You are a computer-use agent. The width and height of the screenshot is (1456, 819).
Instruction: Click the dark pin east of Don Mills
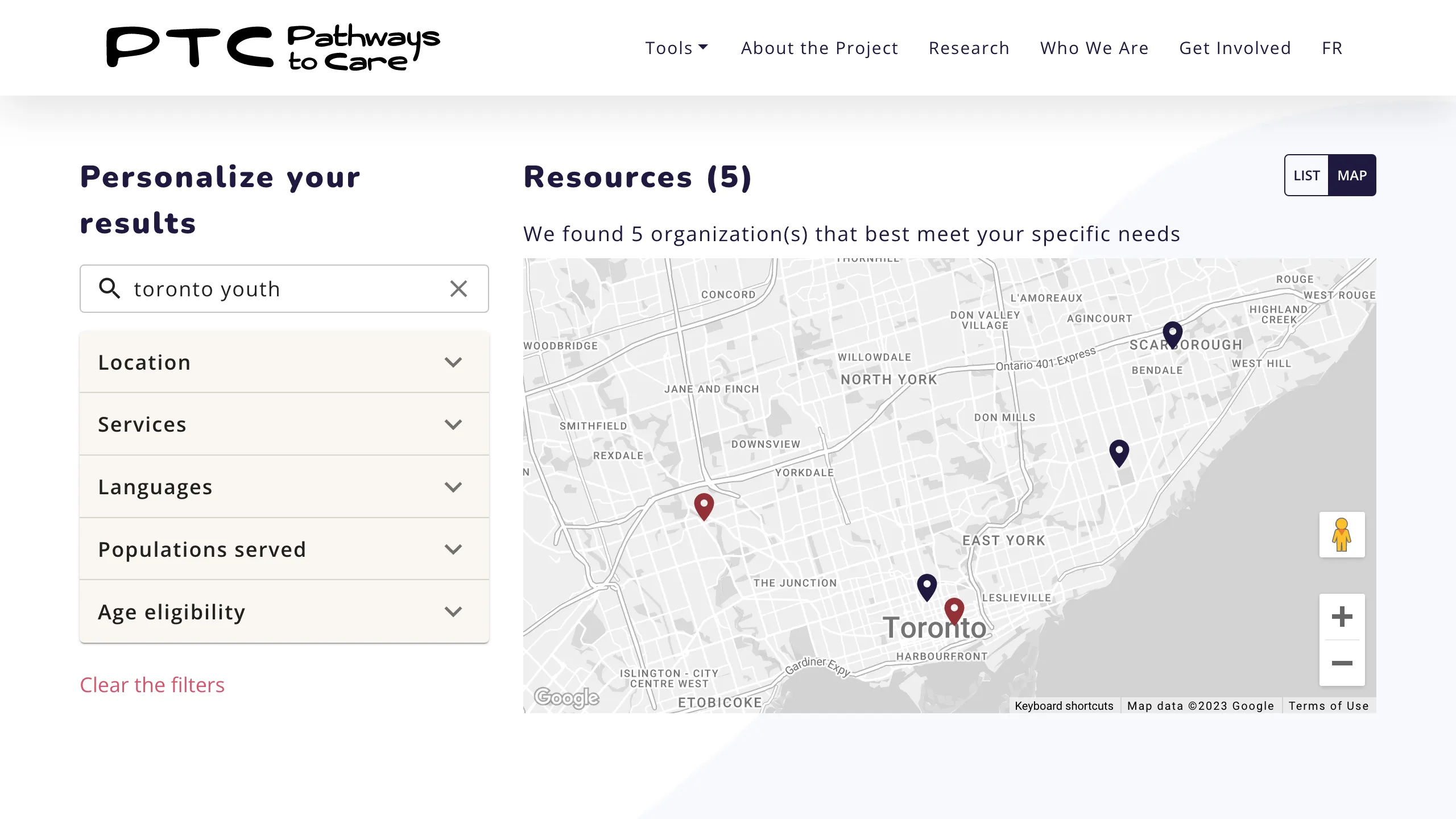[1119, 452]
